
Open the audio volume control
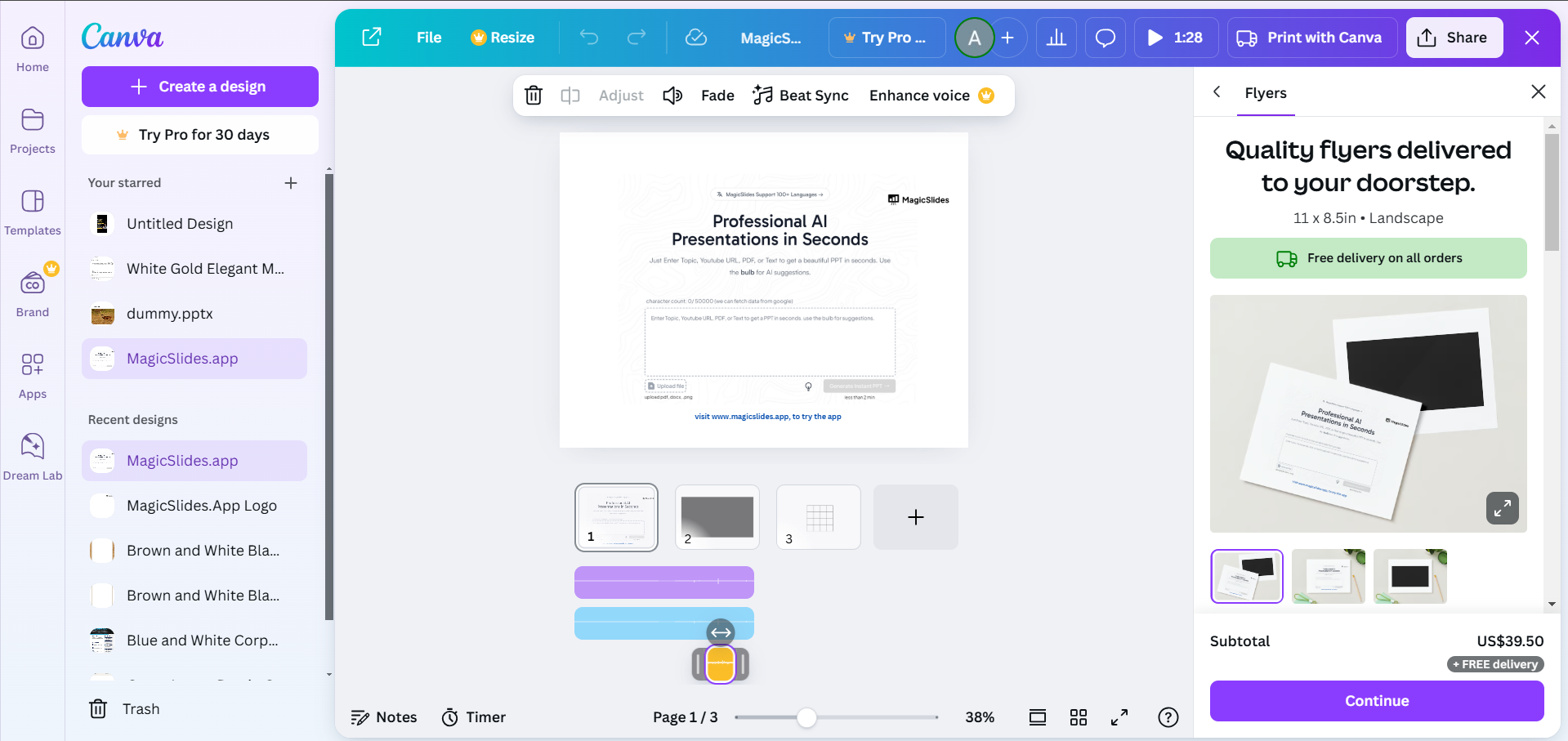coord(672,96)
